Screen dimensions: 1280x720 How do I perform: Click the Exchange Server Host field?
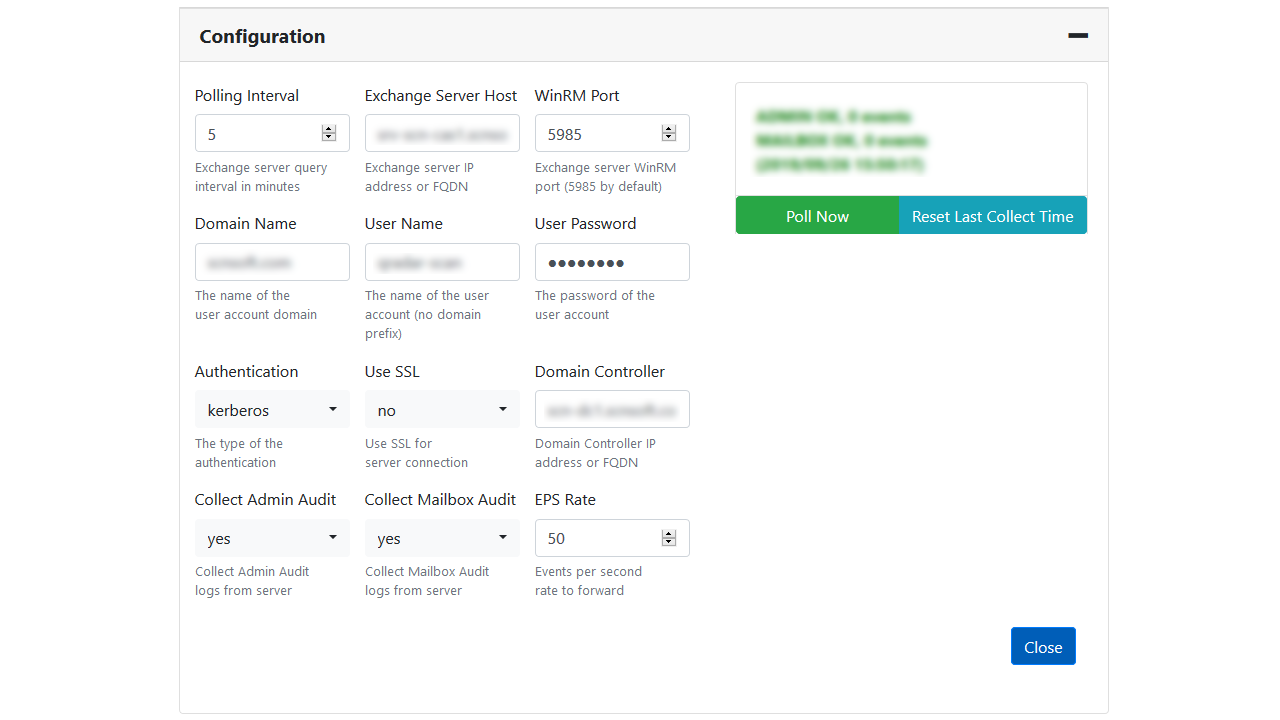click(x=442, y=133)
